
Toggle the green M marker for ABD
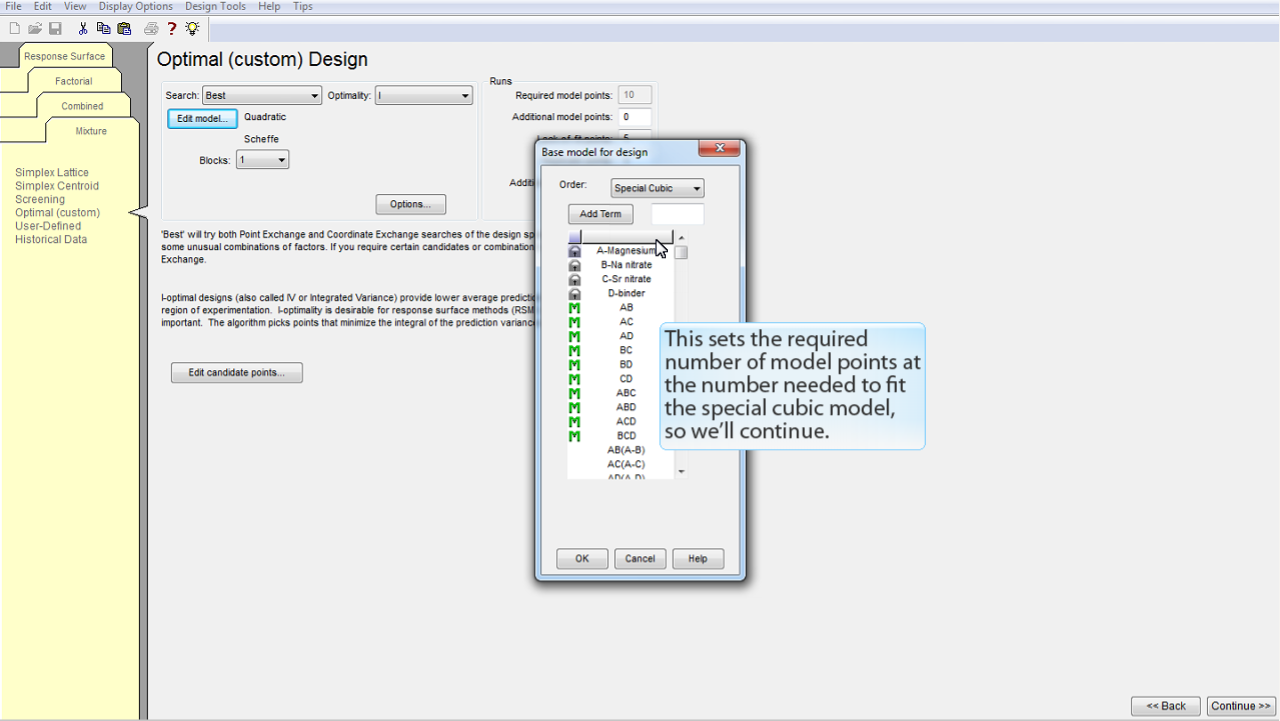(x=575, y=408)
